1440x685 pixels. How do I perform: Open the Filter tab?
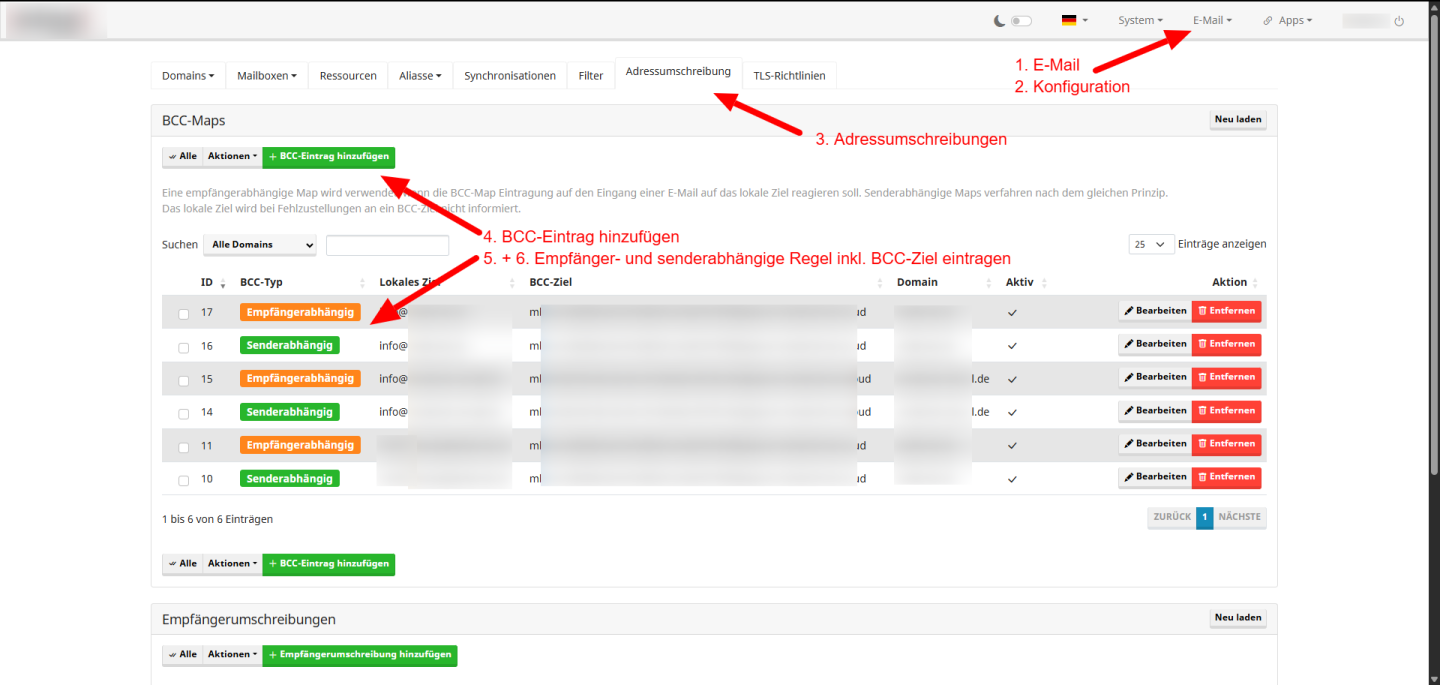click(x=590, y=75)
